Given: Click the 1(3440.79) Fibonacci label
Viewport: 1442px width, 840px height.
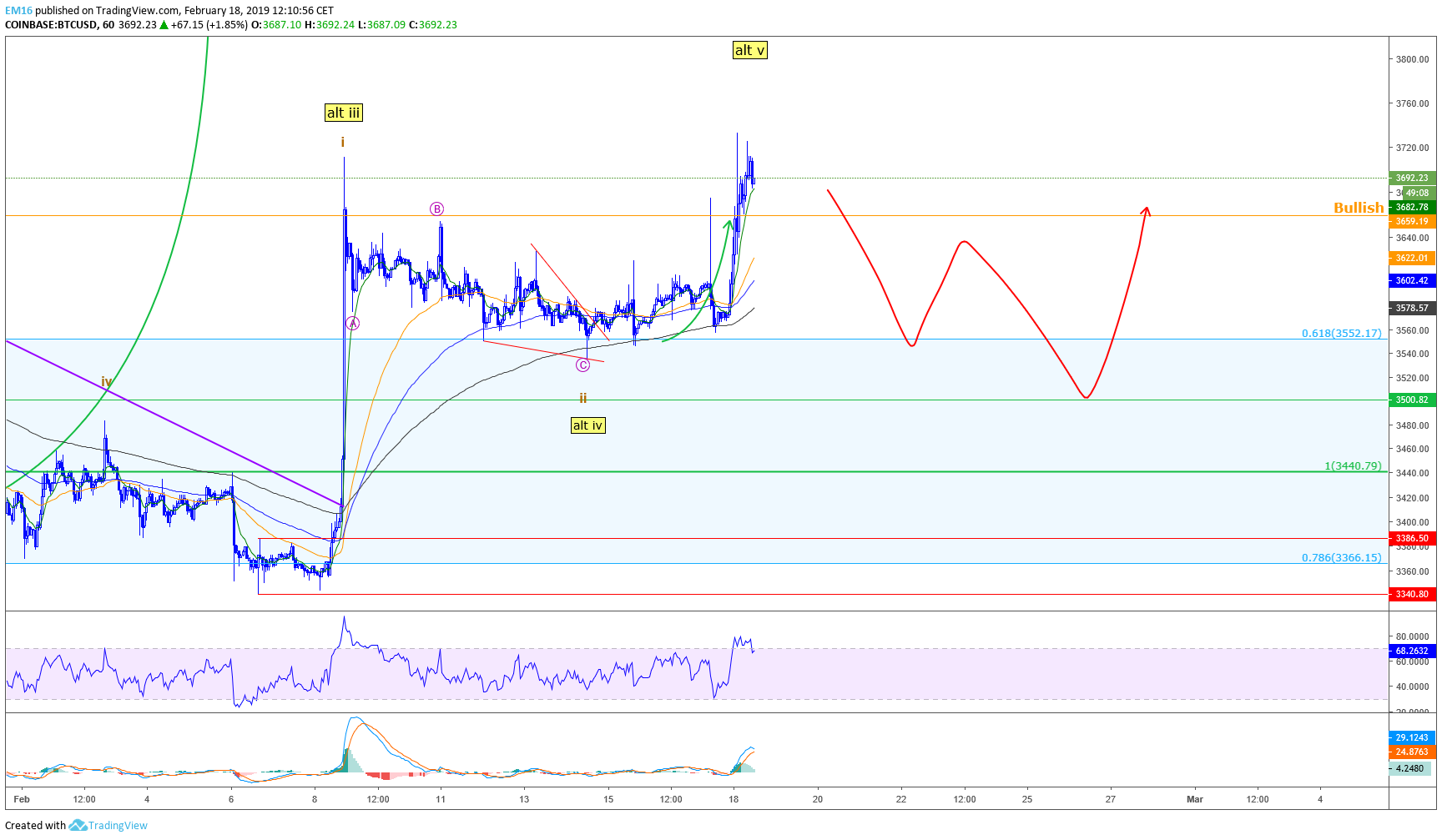Looking at the screenshot, I should coord(1353,465).
